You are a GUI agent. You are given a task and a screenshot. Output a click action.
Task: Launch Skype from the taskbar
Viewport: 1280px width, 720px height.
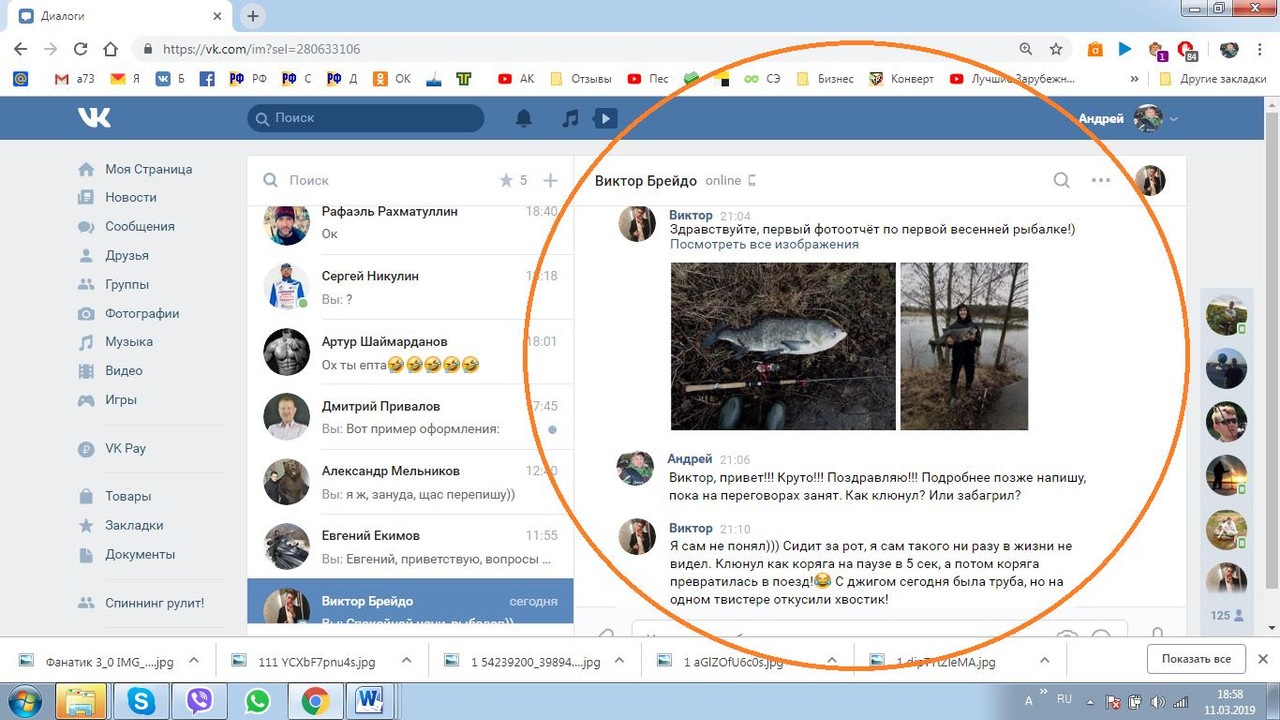pos(141,701)
